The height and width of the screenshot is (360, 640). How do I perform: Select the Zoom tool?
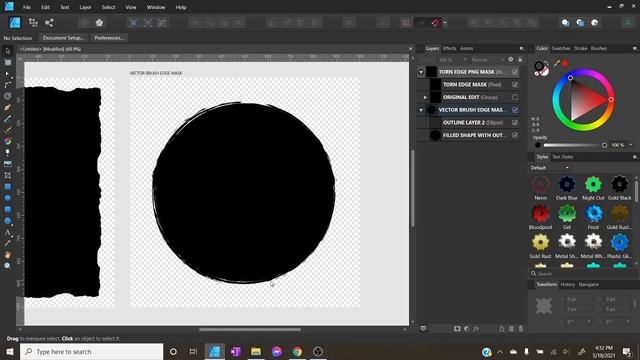pyautogui.click(x=8, y=266)
